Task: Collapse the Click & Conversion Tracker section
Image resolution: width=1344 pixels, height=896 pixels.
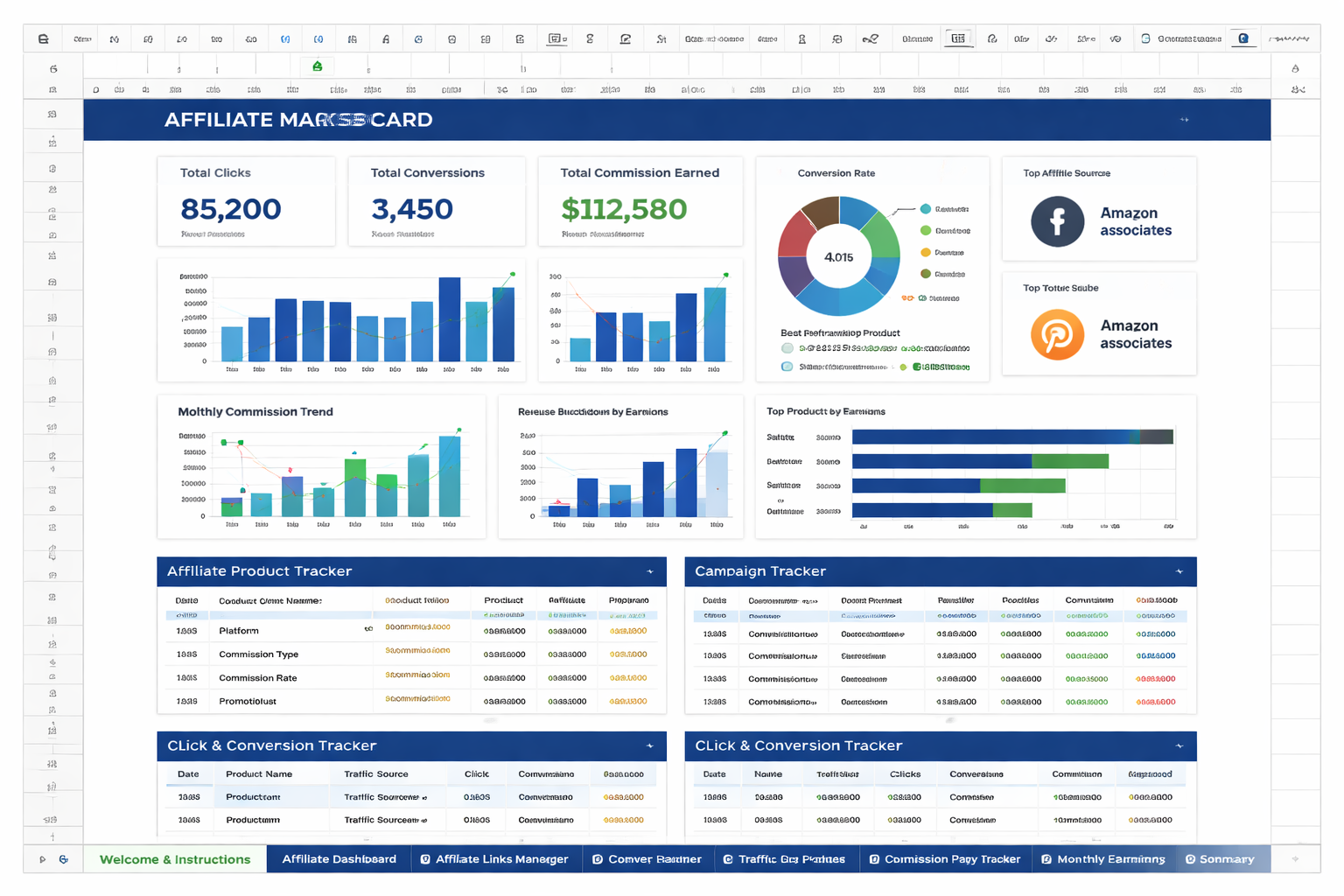Action: pyautogui.click(x=649, y=745)
